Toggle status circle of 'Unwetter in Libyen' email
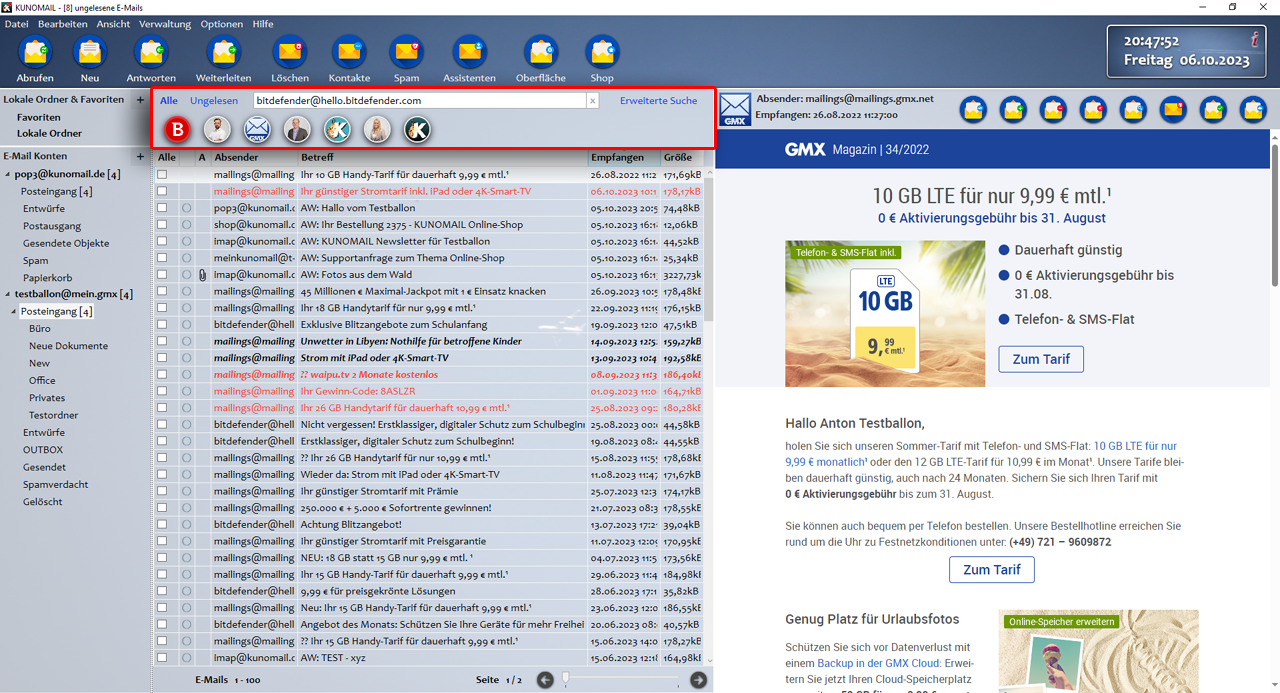Image resolution: width=1280 pixels, height=693 pixels. (186, 341)
